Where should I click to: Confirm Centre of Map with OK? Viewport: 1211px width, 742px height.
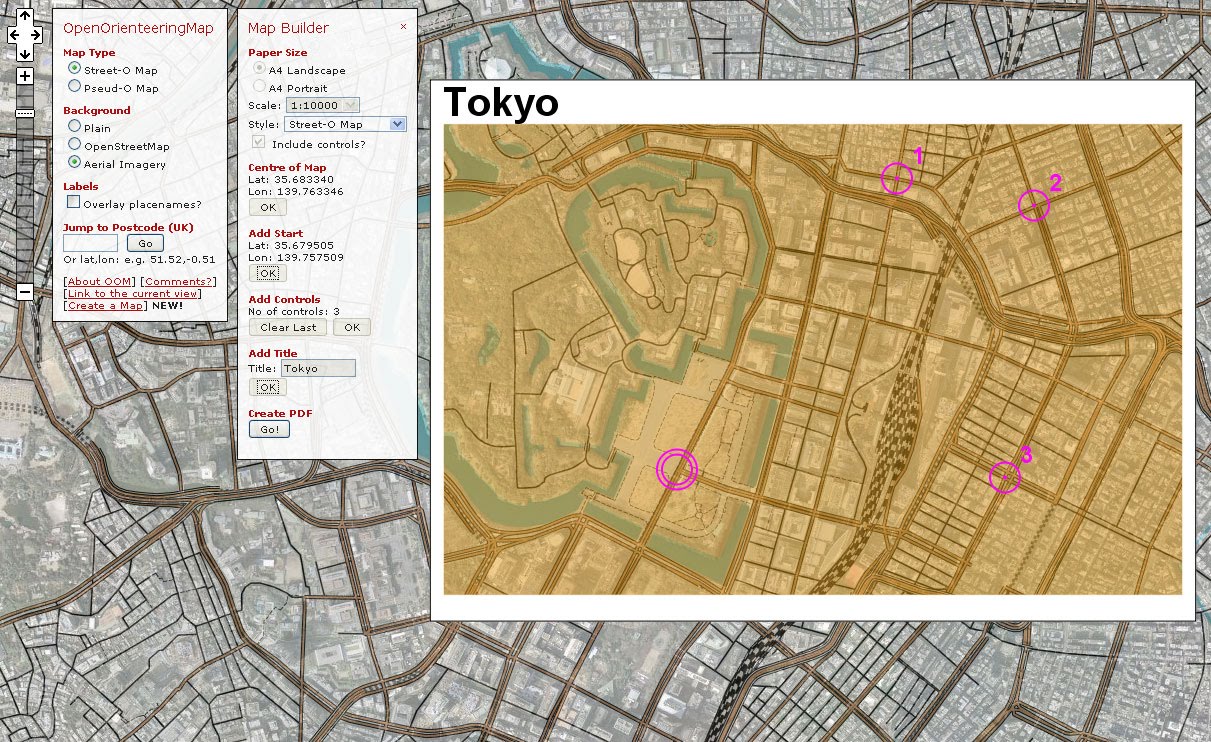coord(267,207)
